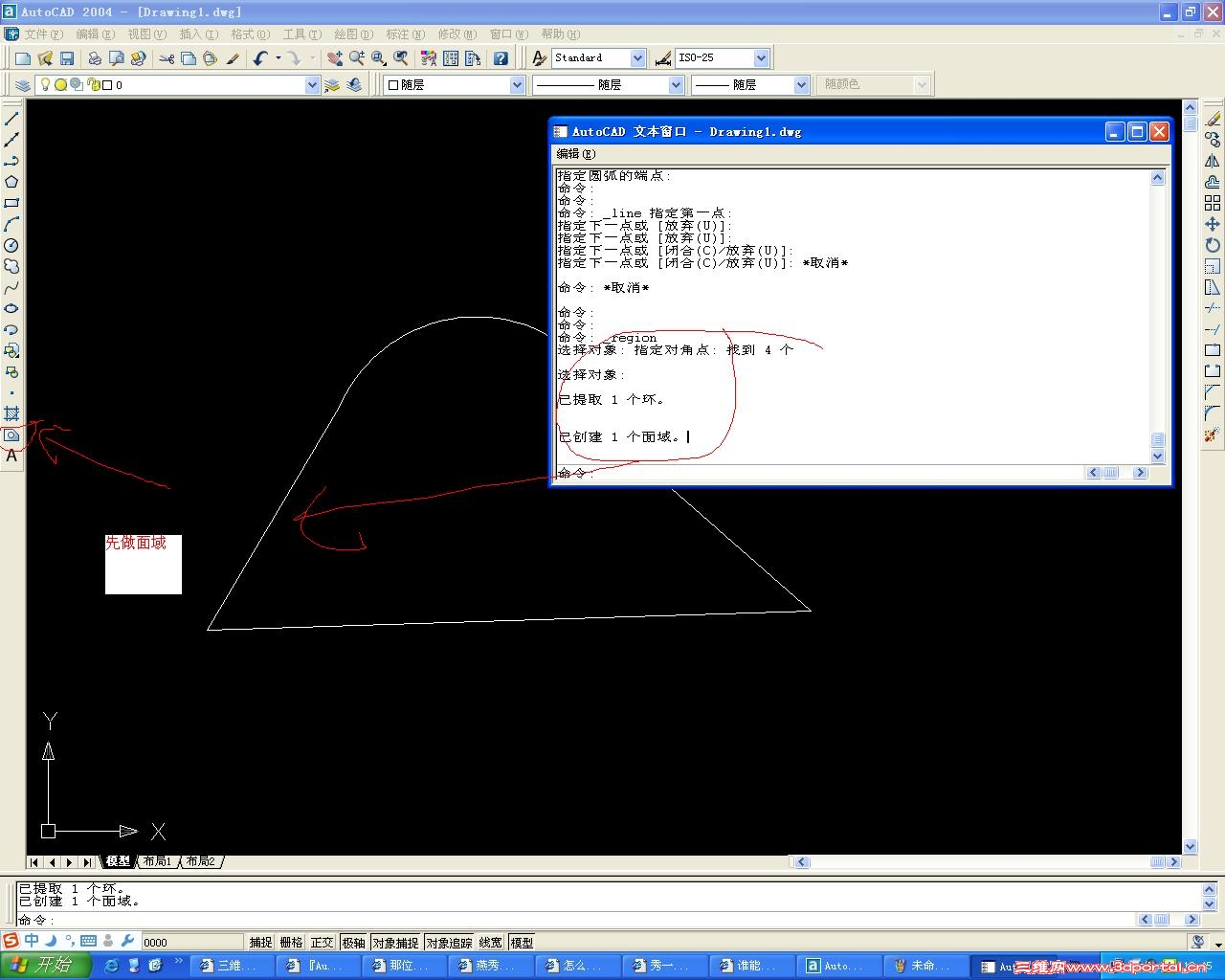Select the Multiline Text tool

(11, 456)
